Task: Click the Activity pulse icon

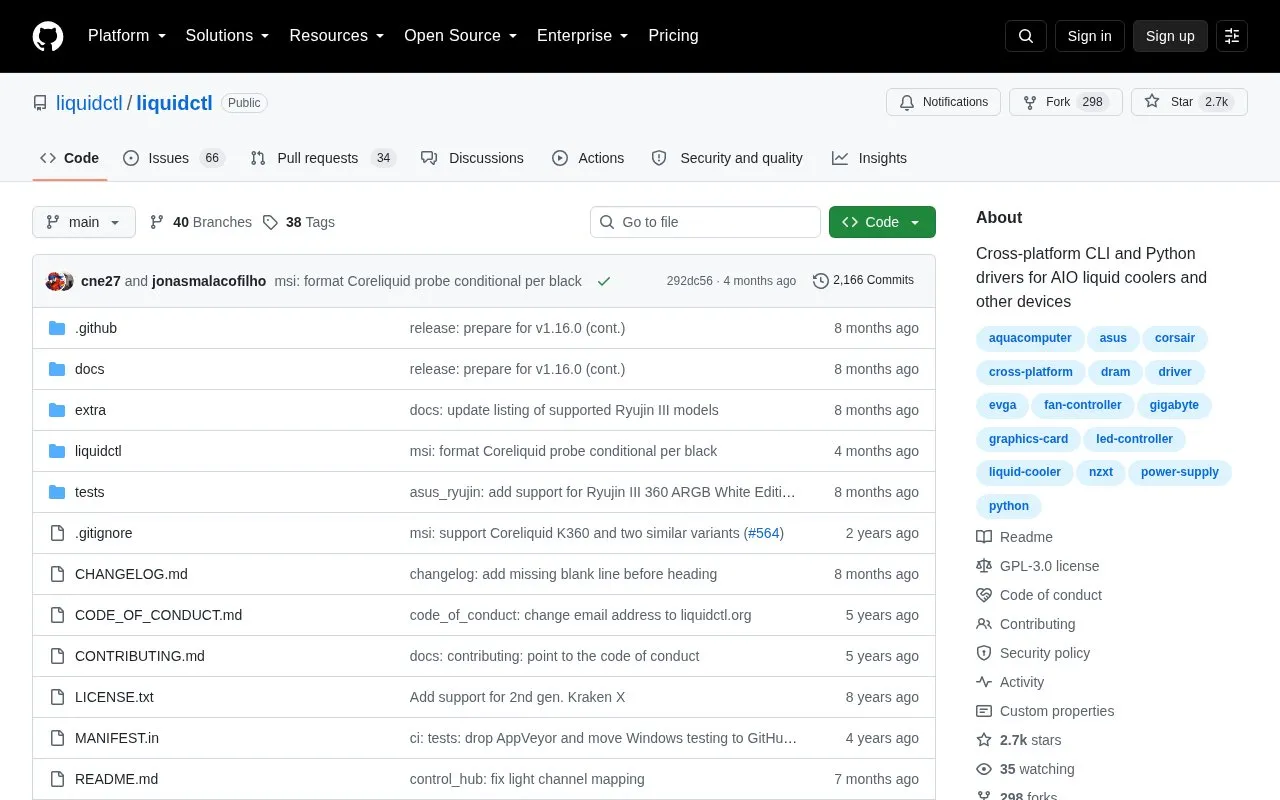Action: pos(984,682)
